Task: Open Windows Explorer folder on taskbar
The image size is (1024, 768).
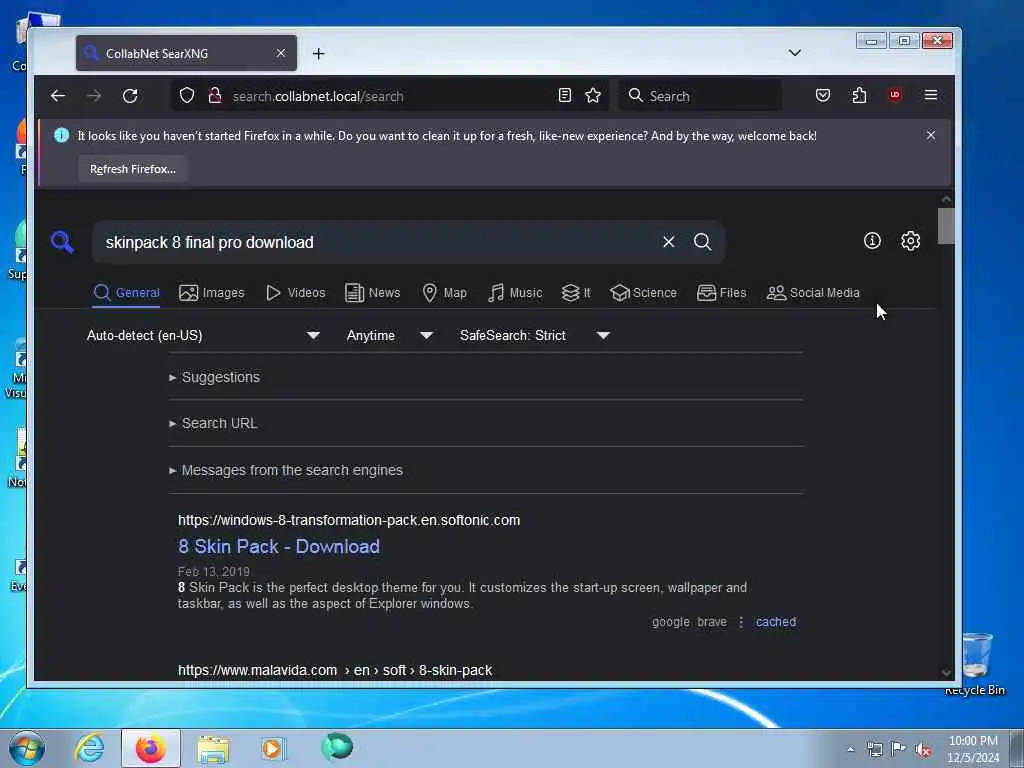Action: pyautogui.click(x=213, y=749)
